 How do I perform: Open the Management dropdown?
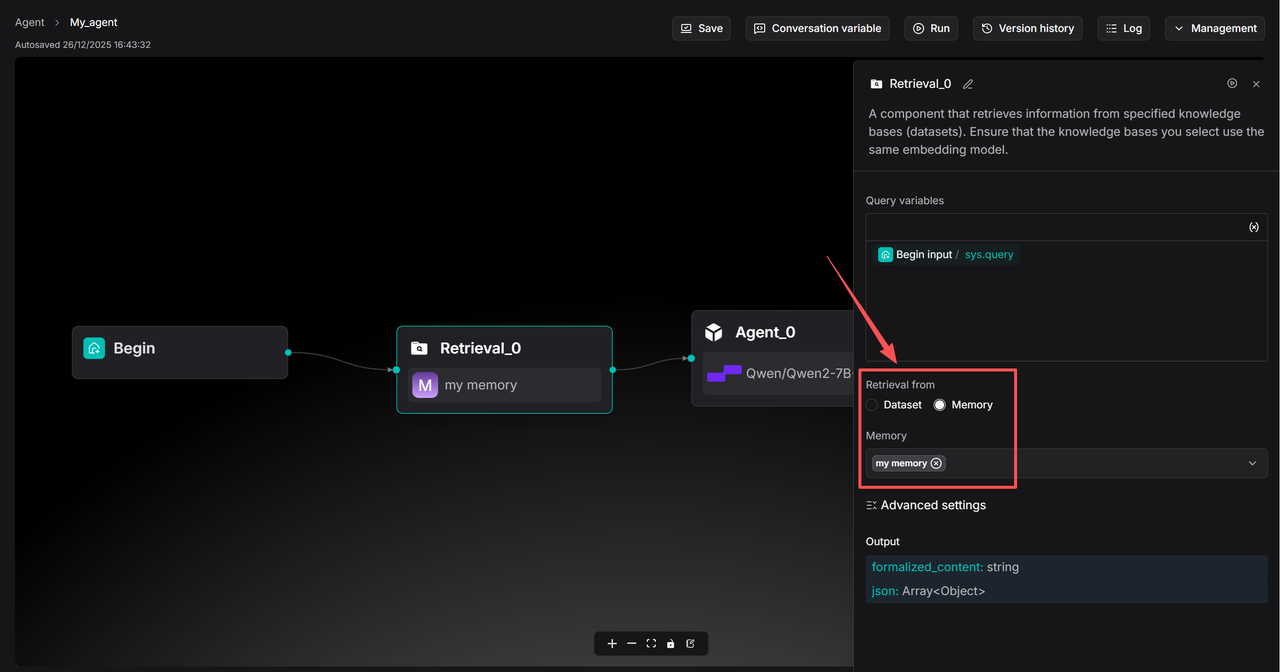click(x=1214, y=28)
